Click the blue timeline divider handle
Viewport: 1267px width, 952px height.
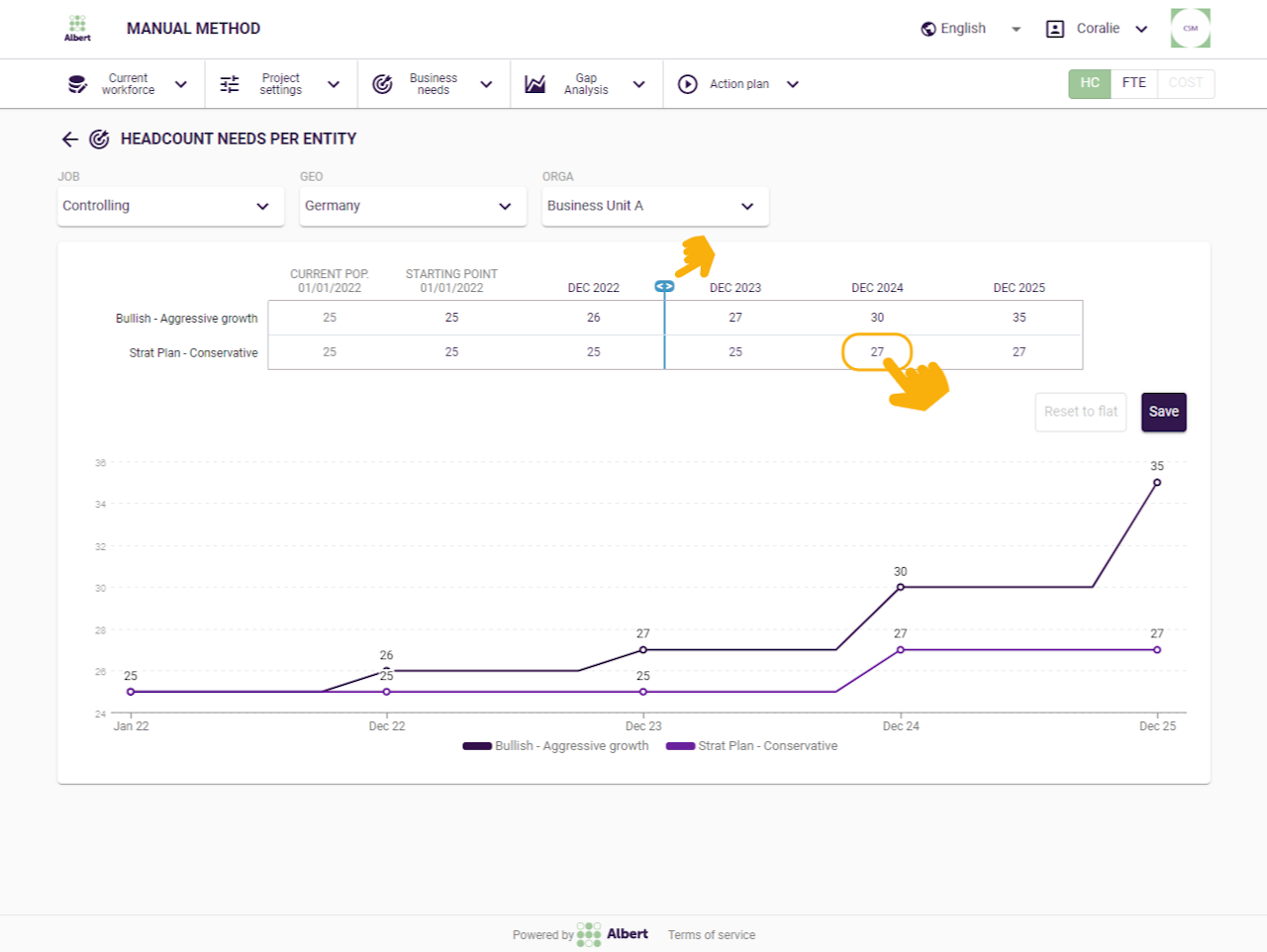pos(664,286)
